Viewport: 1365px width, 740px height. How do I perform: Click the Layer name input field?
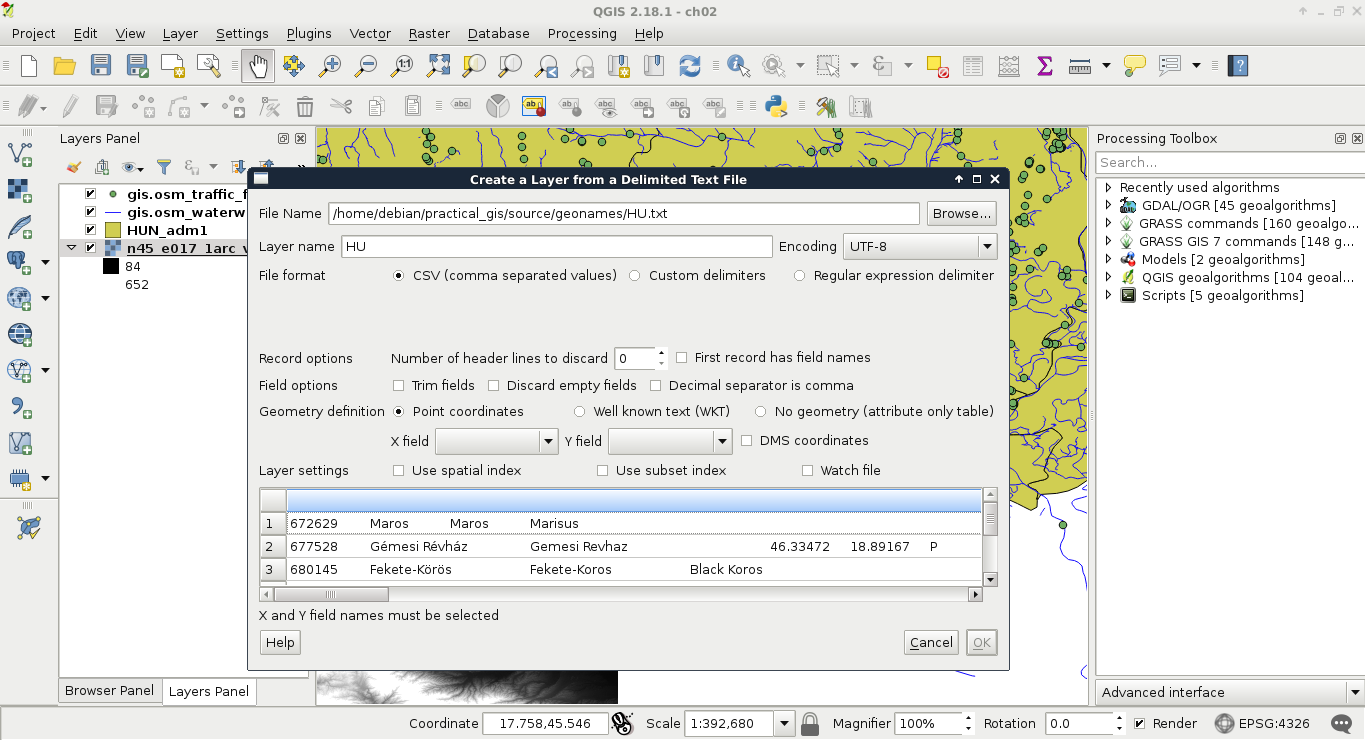[x=556, y=246]
